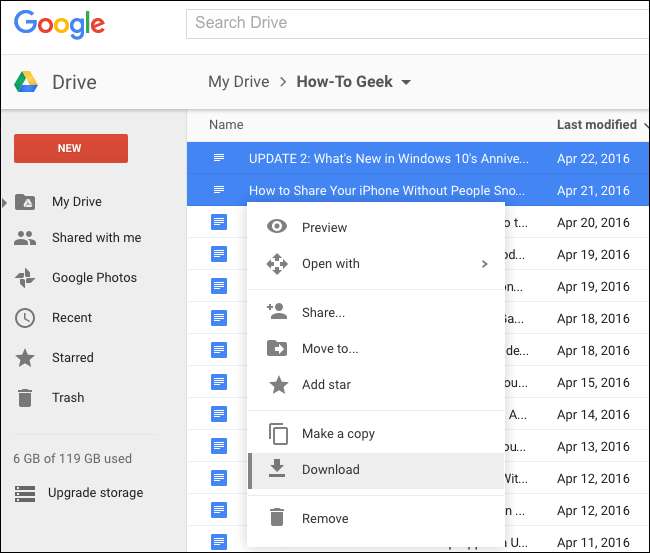Expand the My Drive tree arrow
The image size is (650, 553).
[5, 202]
